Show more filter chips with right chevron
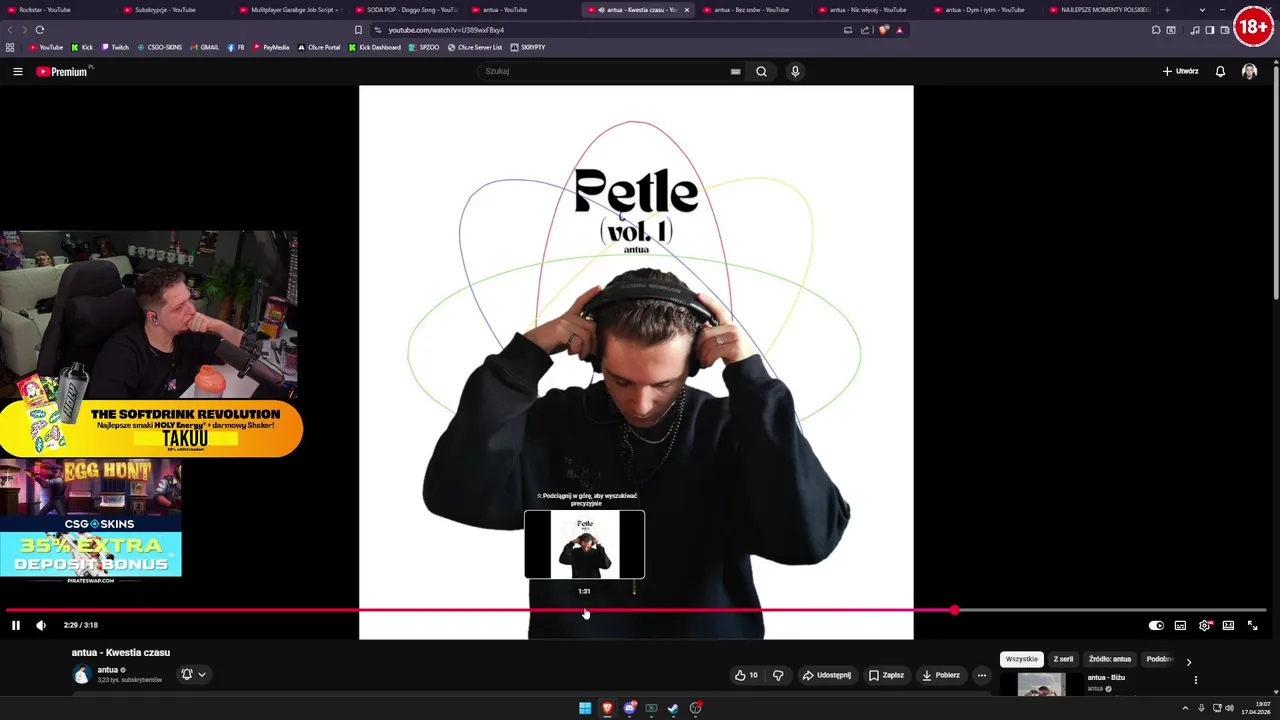This screenshot has width=1280, height=720. pyautogui.click(x=1188, y=661)
